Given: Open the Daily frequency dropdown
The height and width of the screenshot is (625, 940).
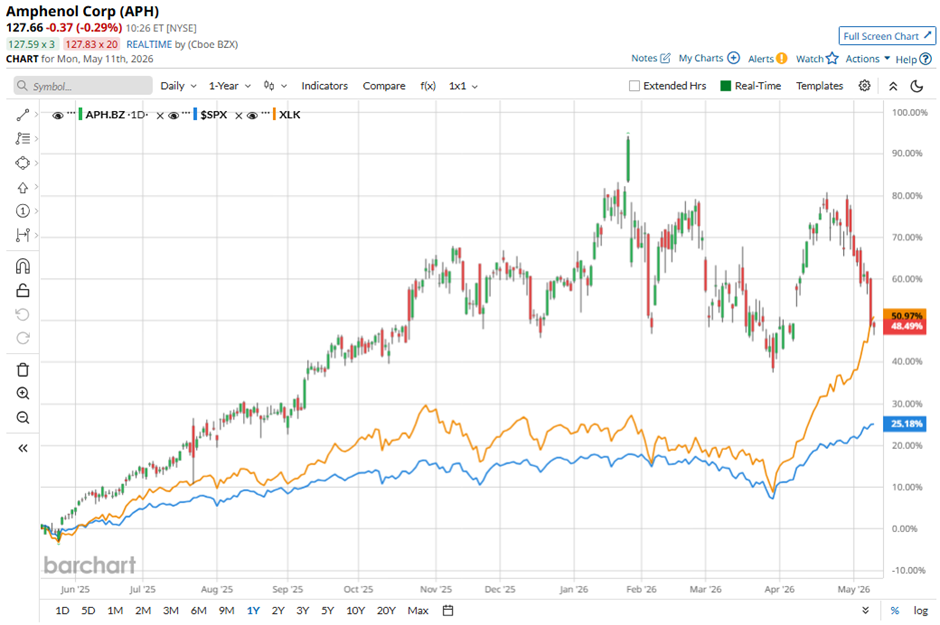Looking at the screenshot, I should 178,86.
